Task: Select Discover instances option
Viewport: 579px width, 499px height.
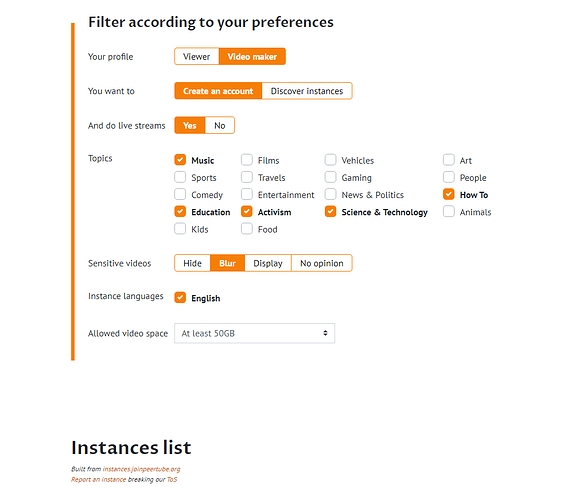Action: point(307,91)
